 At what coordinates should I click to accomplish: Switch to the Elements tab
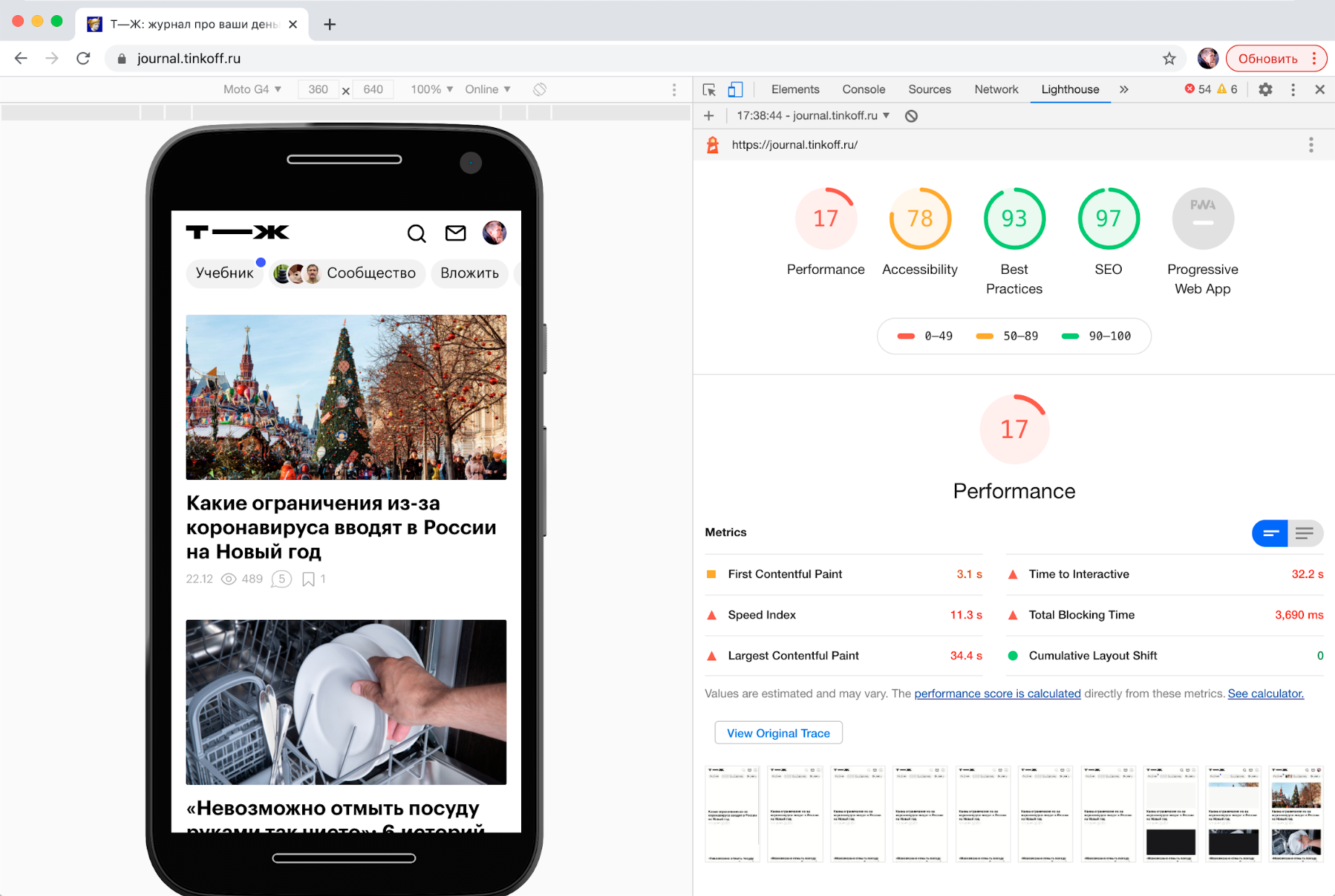[795, 89]
